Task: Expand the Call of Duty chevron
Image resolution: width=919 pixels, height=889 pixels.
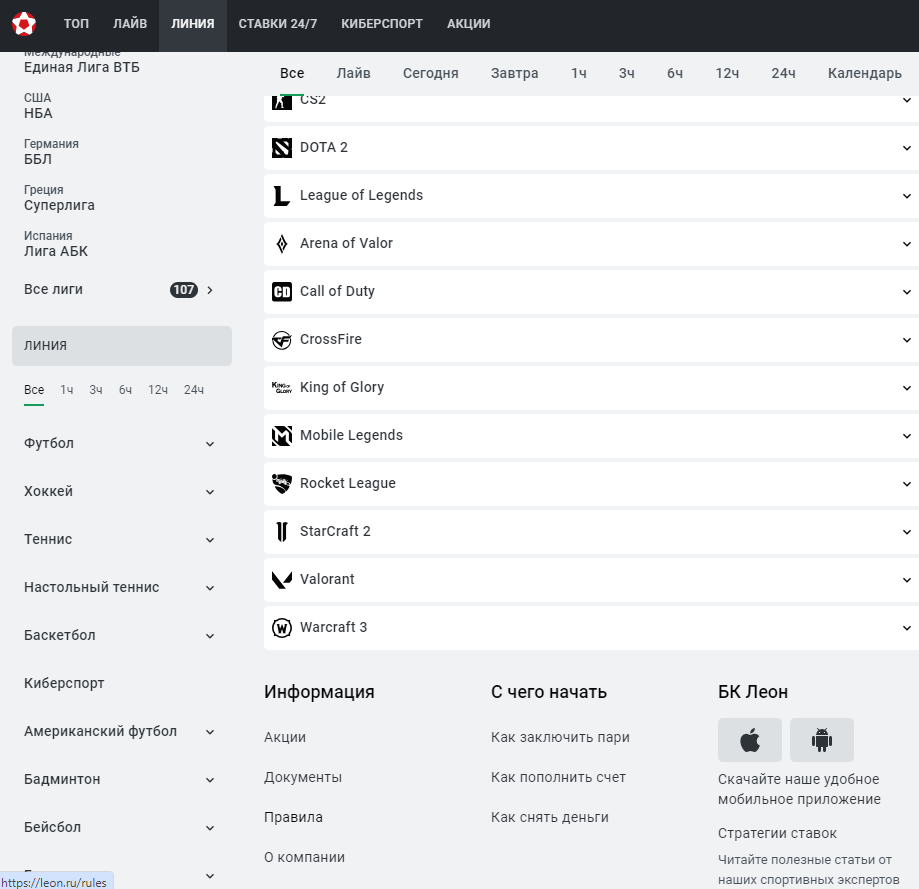Action: point(906,292)
